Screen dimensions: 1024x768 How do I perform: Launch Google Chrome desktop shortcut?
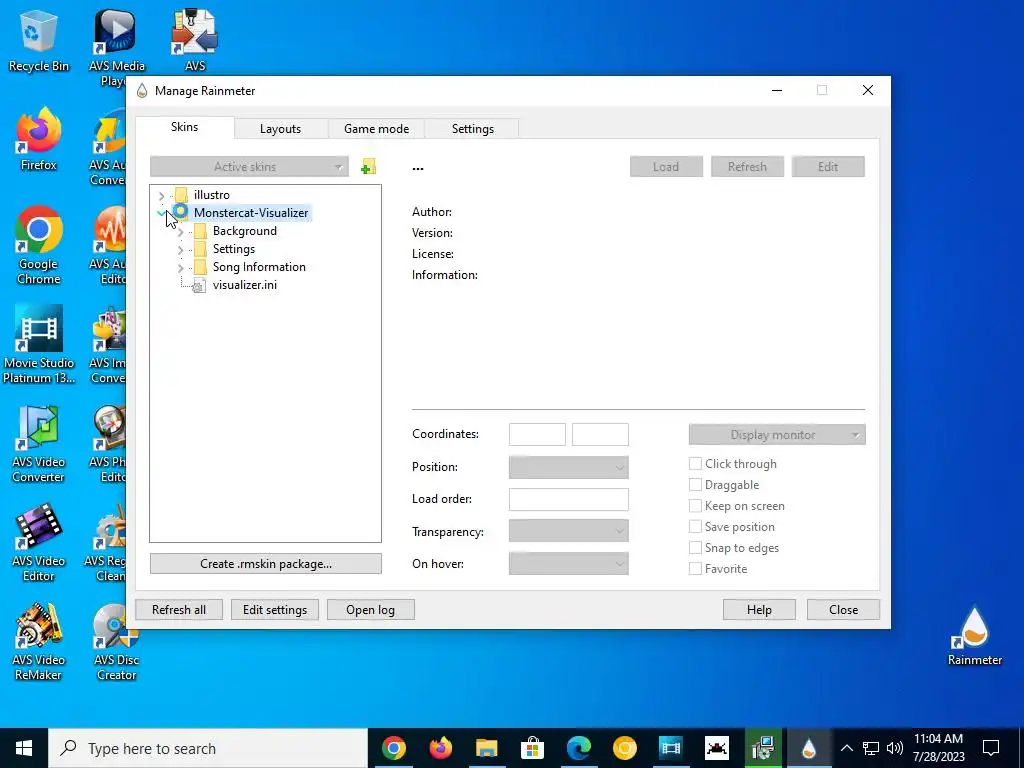tap(39, 246)
